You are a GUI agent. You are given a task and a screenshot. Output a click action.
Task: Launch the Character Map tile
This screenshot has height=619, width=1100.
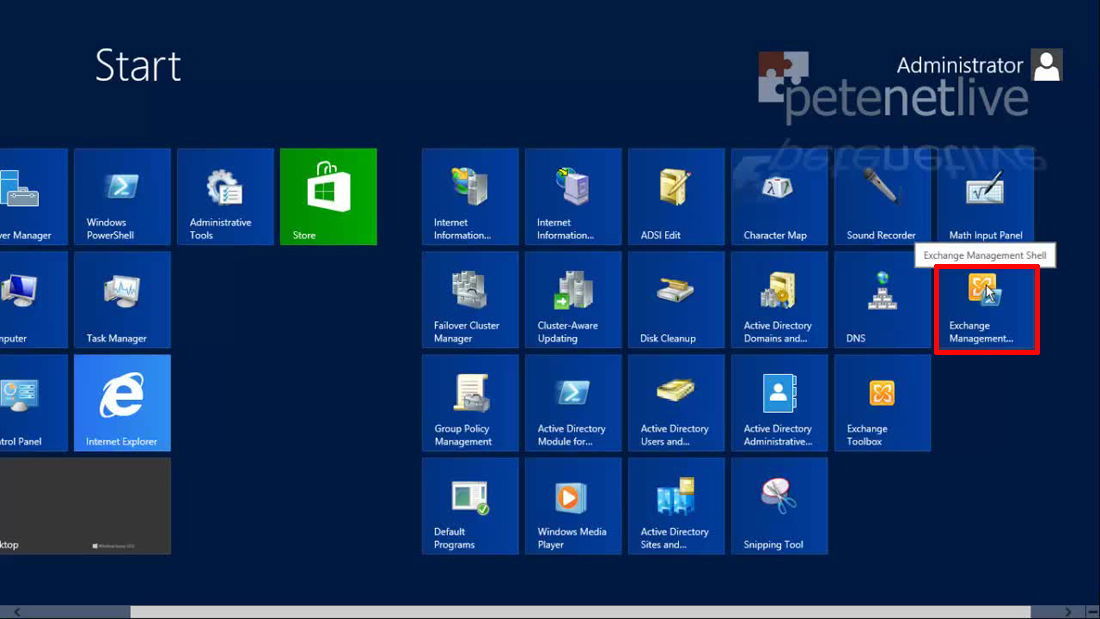(779, 197)
